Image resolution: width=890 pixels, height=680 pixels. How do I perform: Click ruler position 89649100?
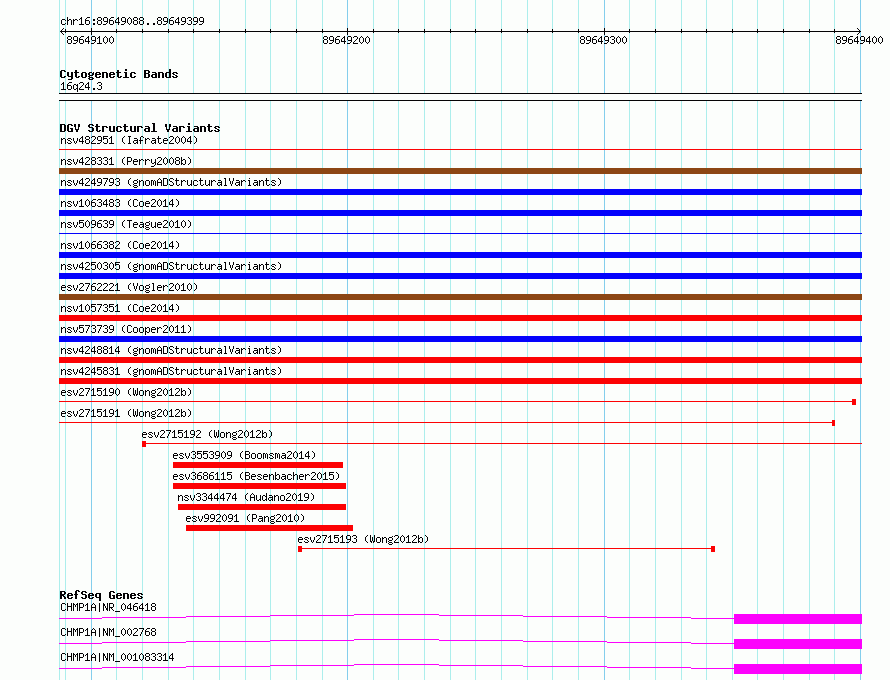coord(90,40)
